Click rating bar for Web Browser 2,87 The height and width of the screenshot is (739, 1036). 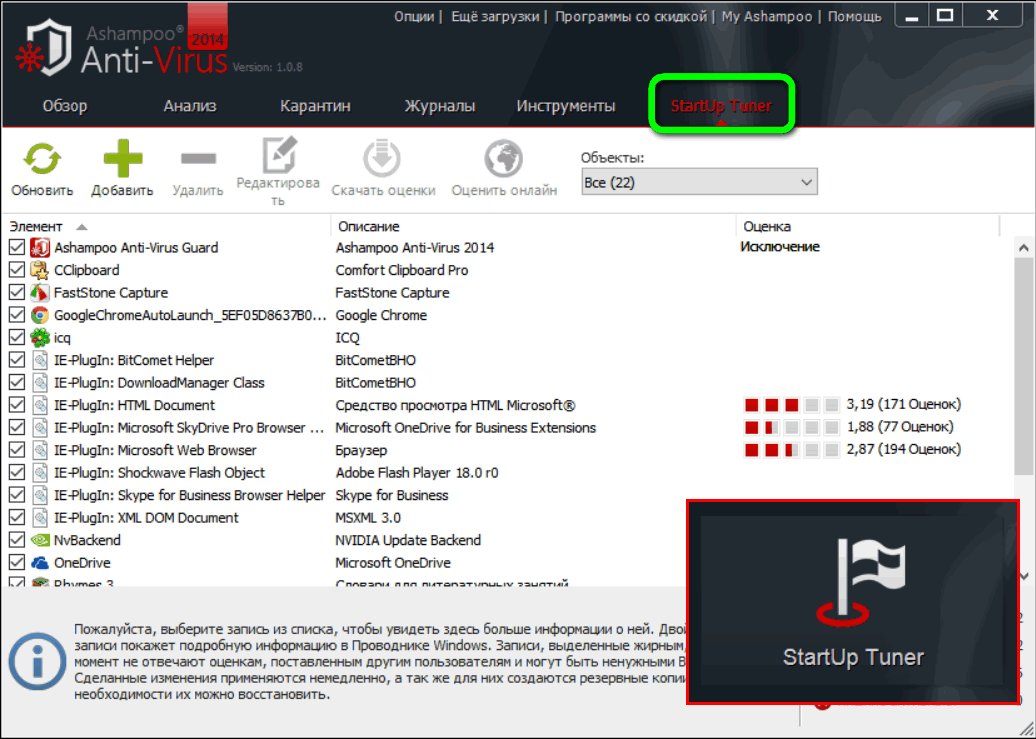pyautogui.click(x=792, y=449)
